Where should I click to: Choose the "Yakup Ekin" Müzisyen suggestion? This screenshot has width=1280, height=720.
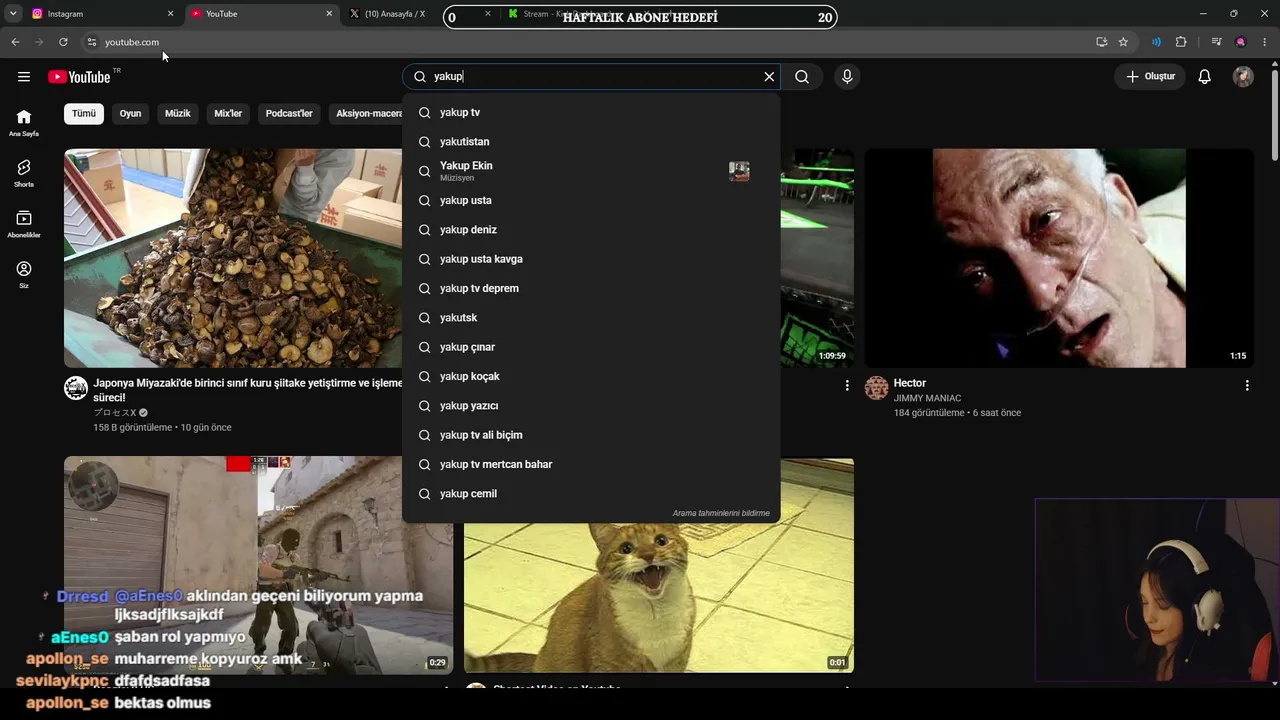[591, 171]
